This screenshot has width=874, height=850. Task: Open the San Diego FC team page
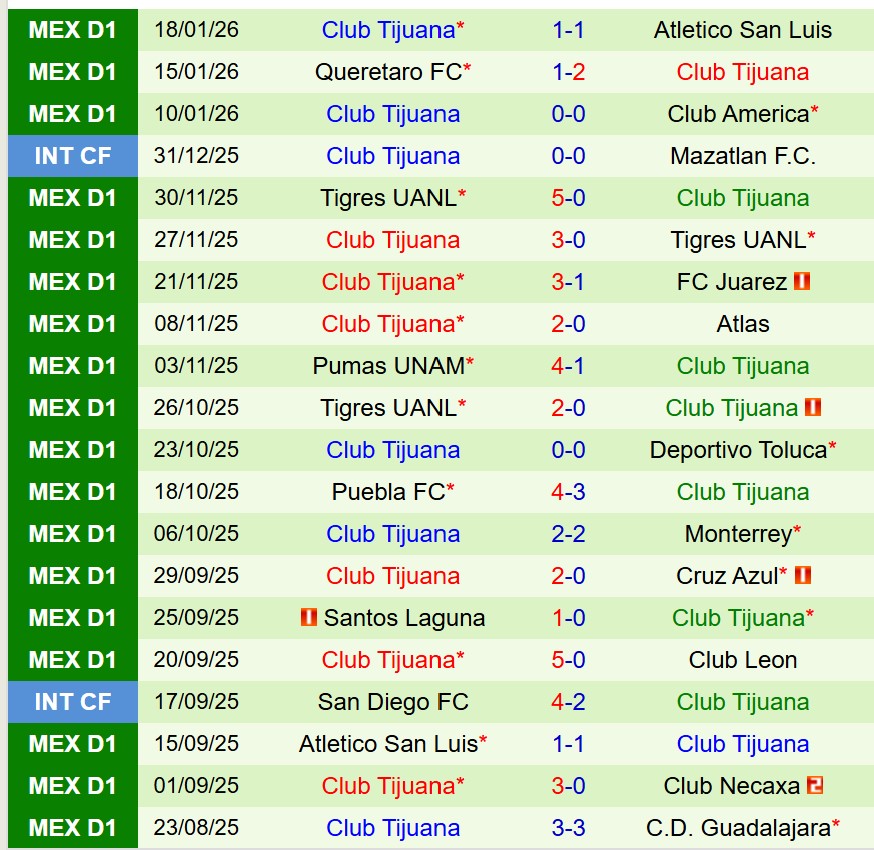(393, 702)
